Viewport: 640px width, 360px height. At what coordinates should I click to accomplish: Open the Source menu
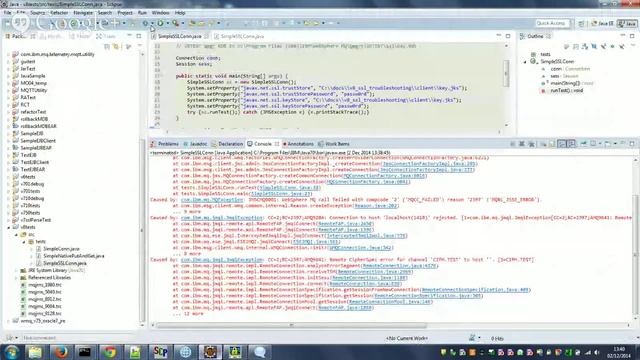pyautogui.click(x=38, y=13)
